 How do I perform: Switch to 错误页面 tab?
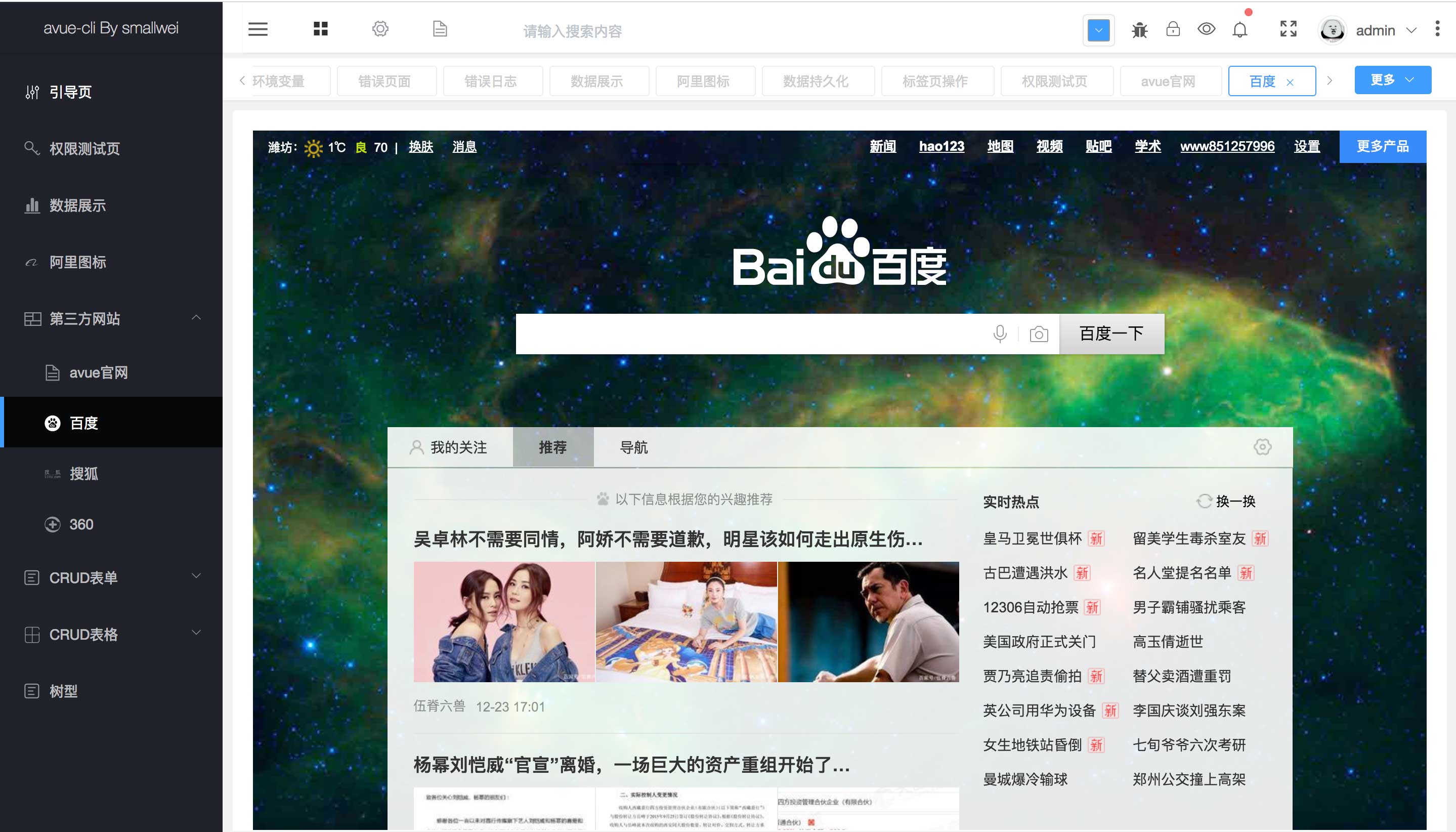pos(386,81)
